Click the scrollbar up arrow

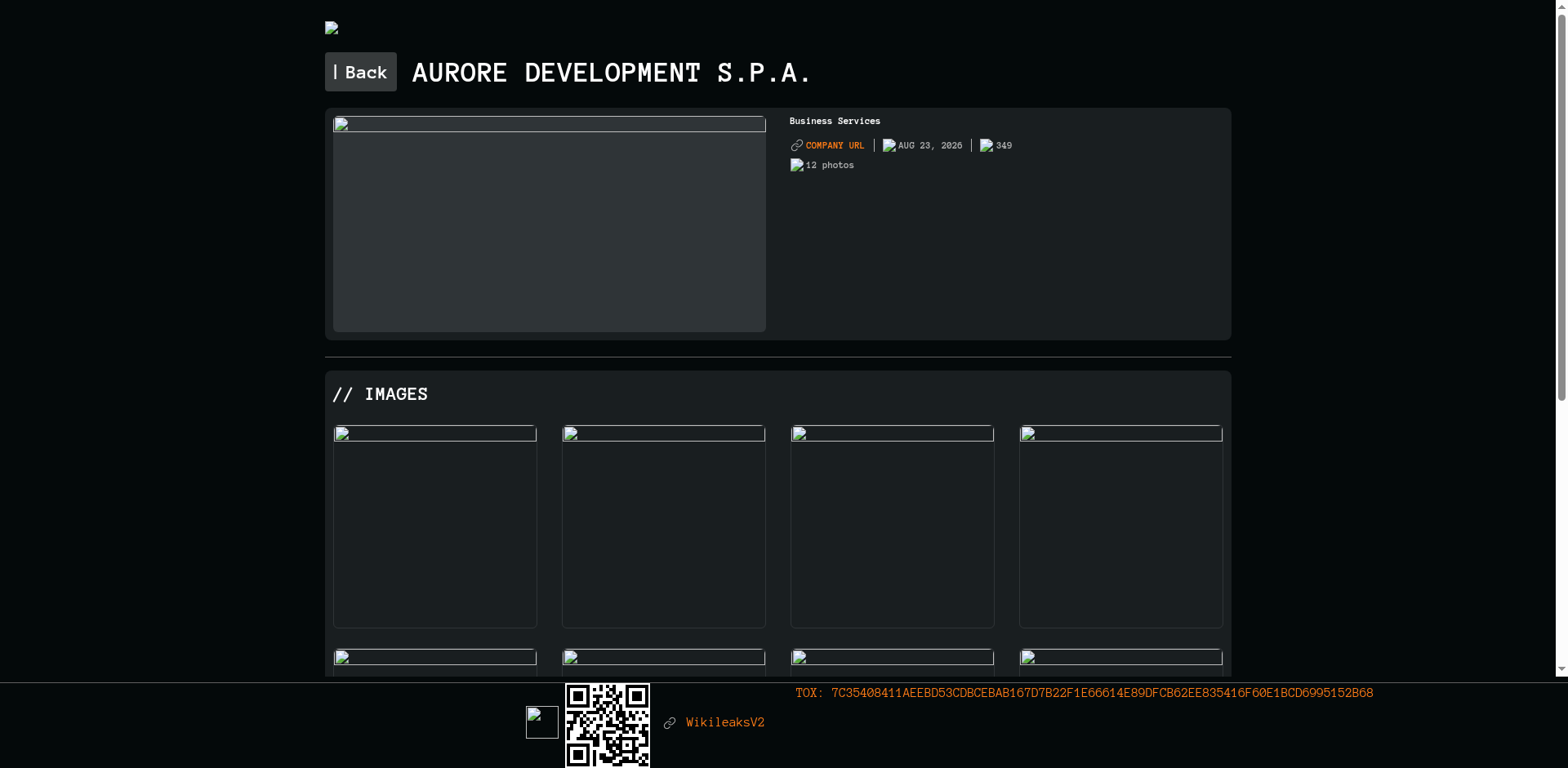point(1561,7)
